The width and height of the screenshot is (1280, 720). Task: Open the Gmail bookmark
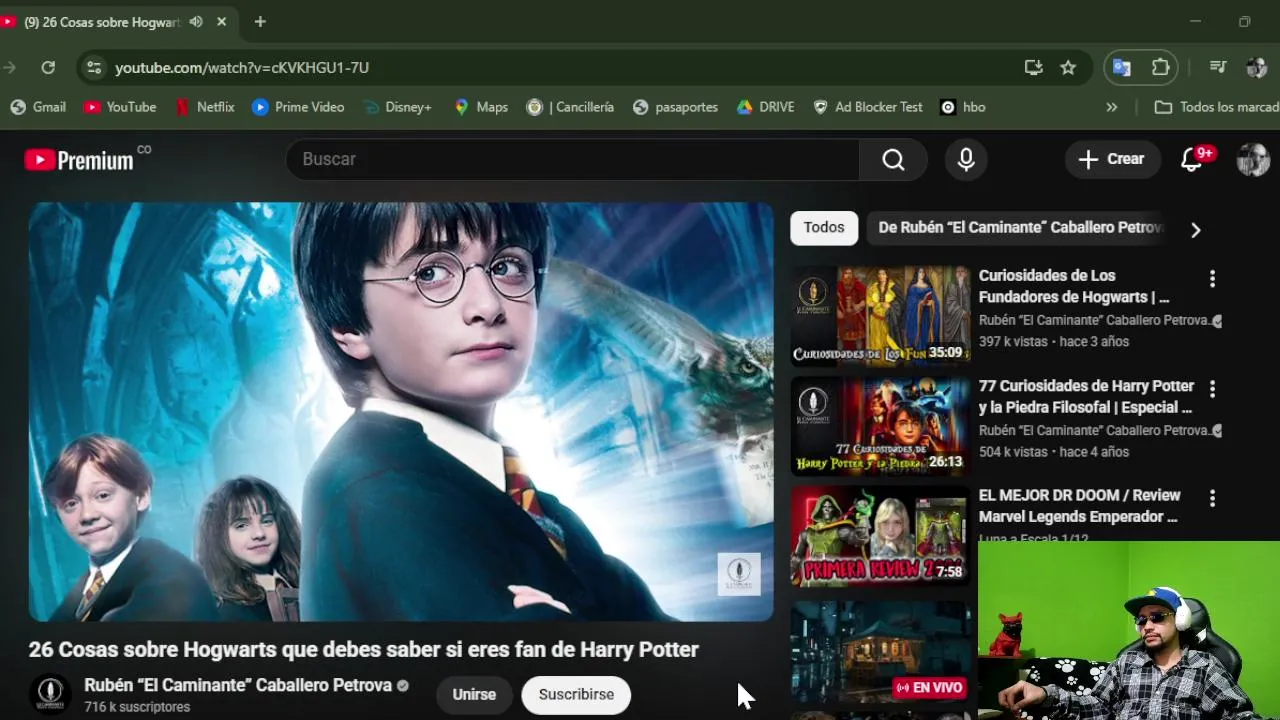[38, 107]
